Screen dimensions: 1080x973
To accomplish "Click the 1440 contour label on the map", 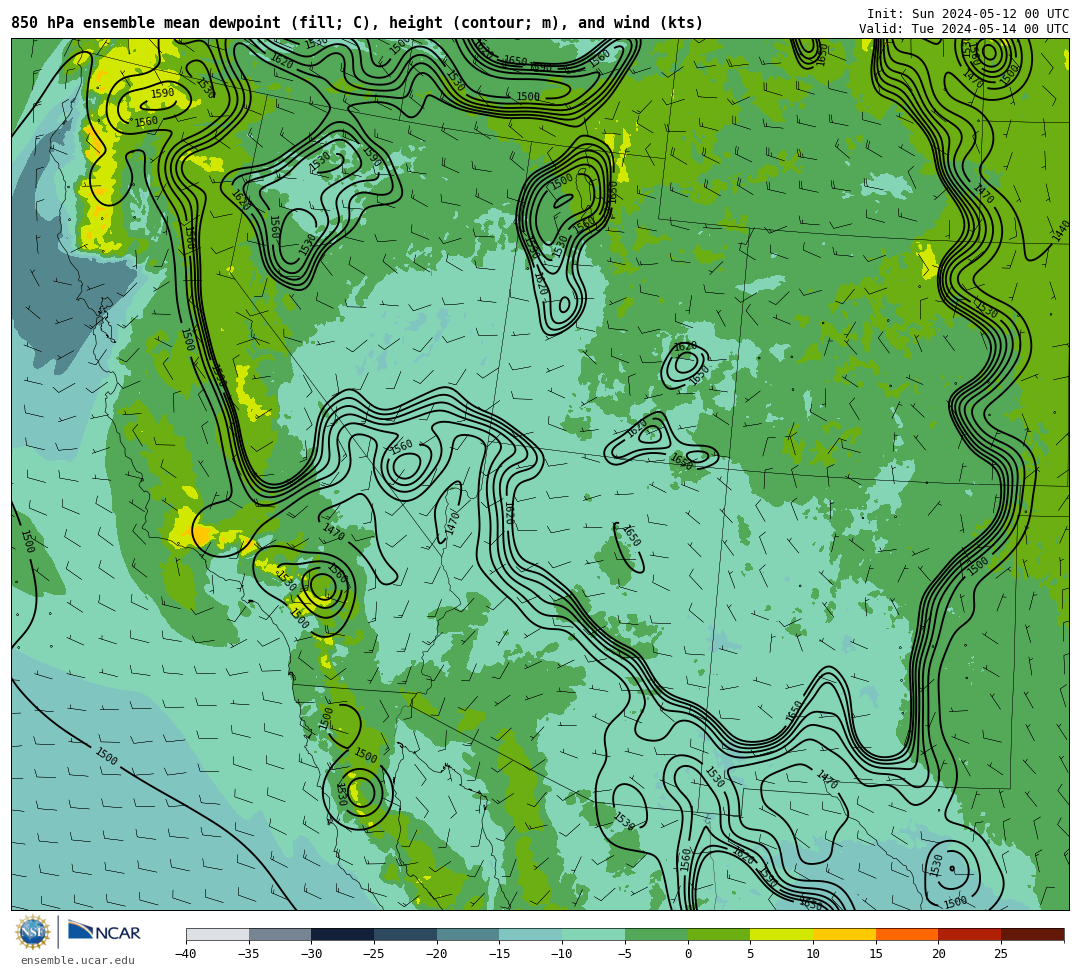I will click(x=1060, y=231).
